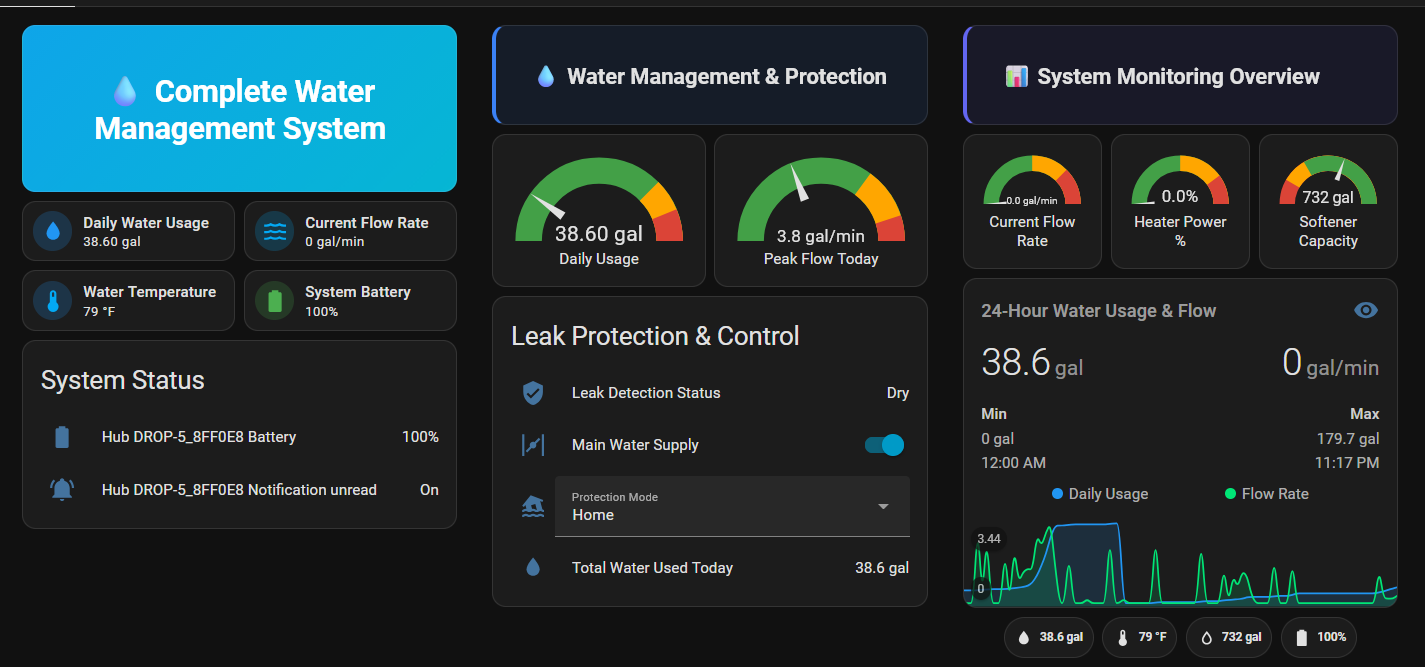1425x667 pixels.
Task: Click the 100% chip battery icon
Action: click(1301, 637)
